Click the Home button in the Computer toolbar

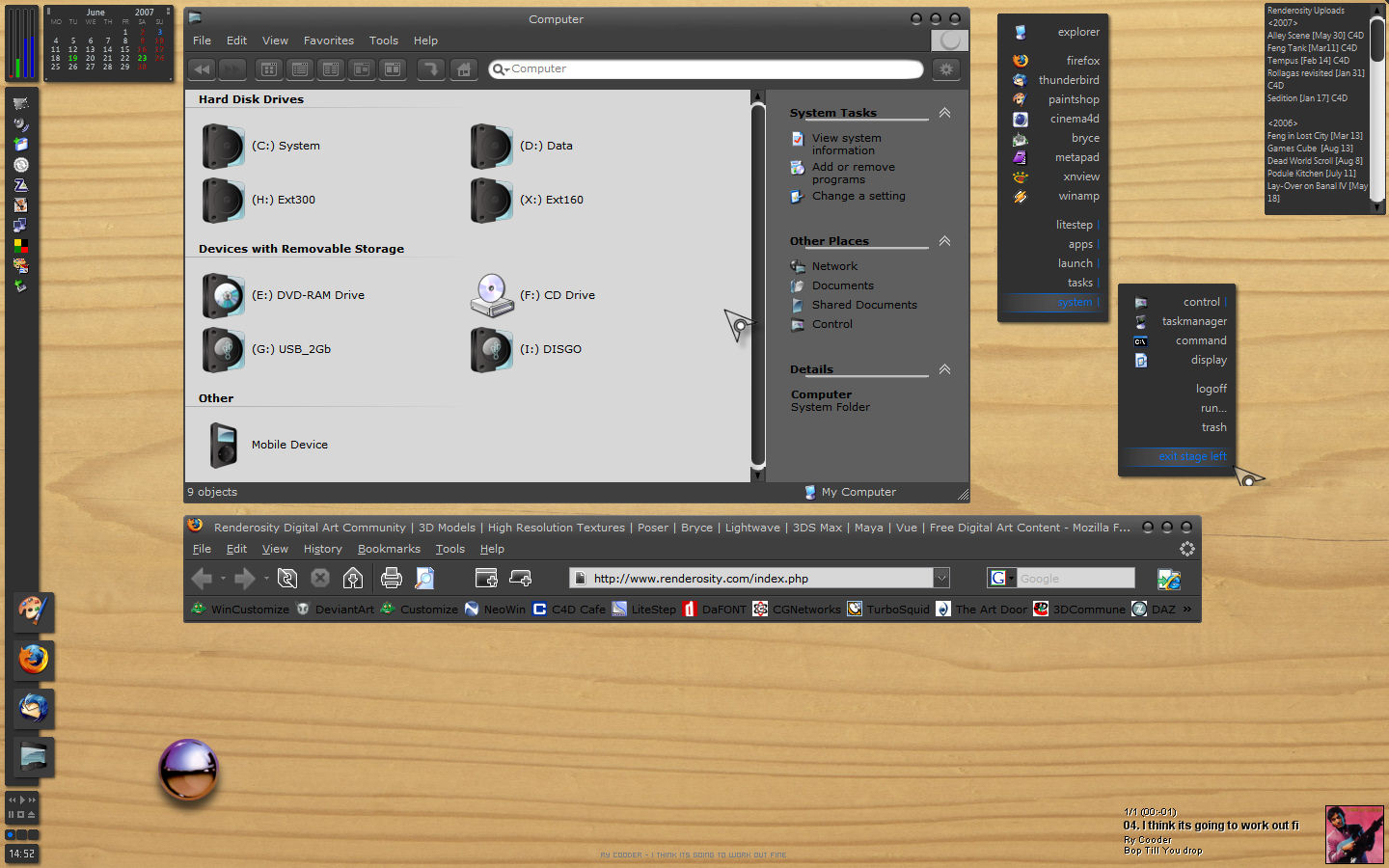coord(464,69)
